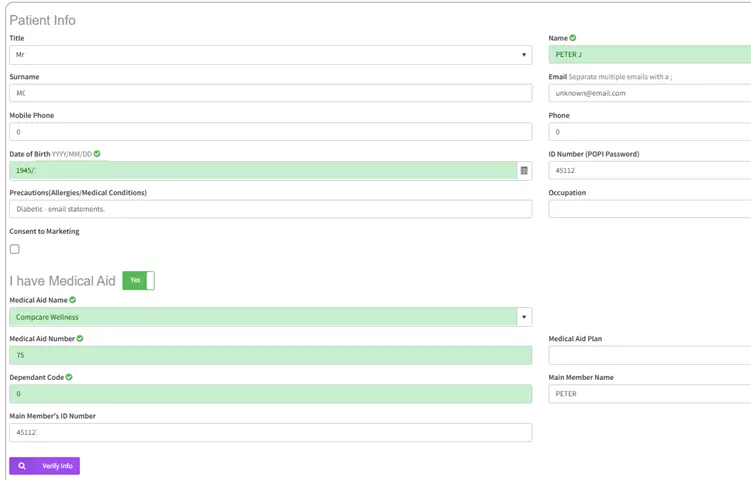This screenshot has height=482, width=751.
Task: Click the check icon next to Date of Birth
Action: point(97,154)
